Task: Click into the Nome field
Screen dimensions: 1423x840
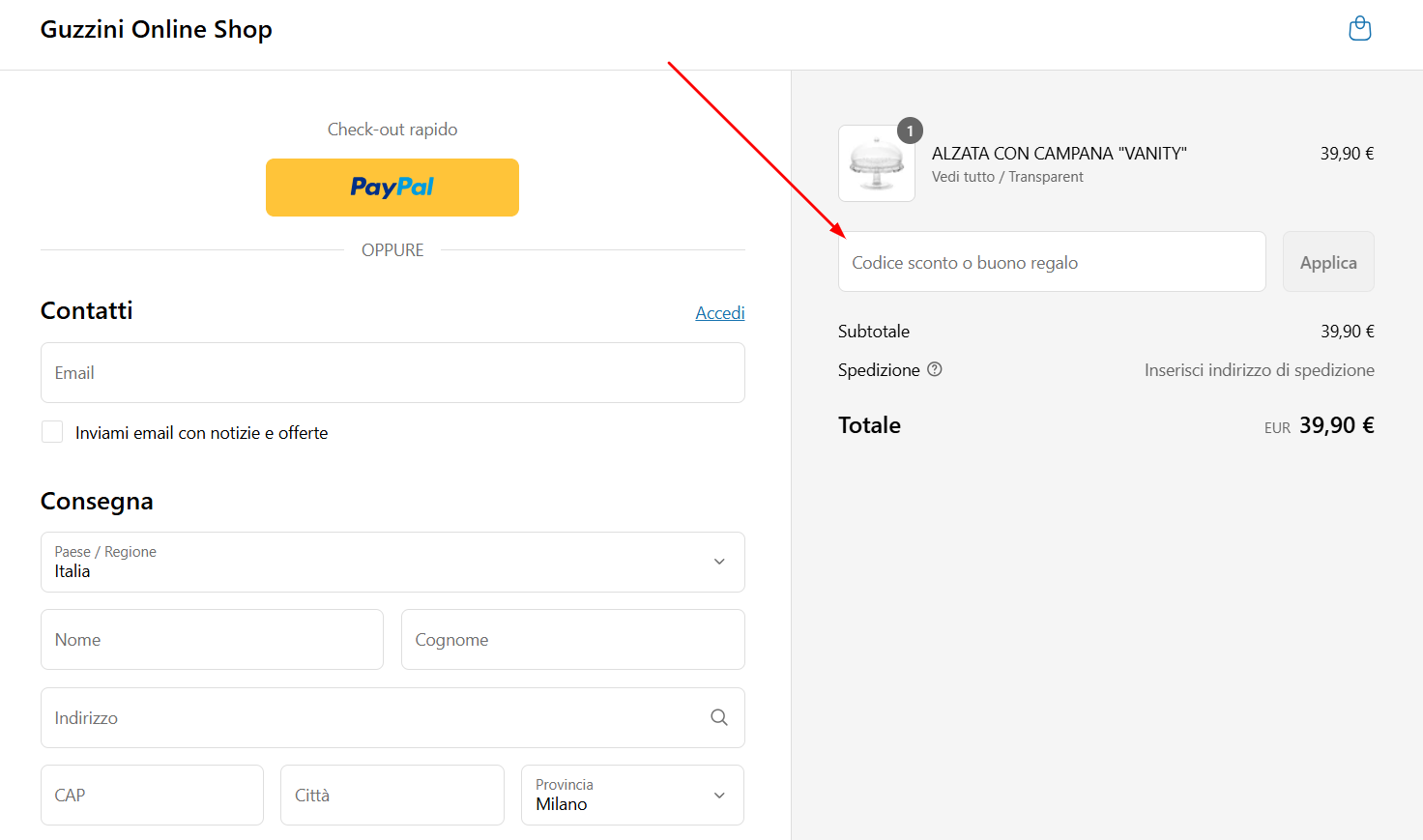Action: [x=212, y=640]
